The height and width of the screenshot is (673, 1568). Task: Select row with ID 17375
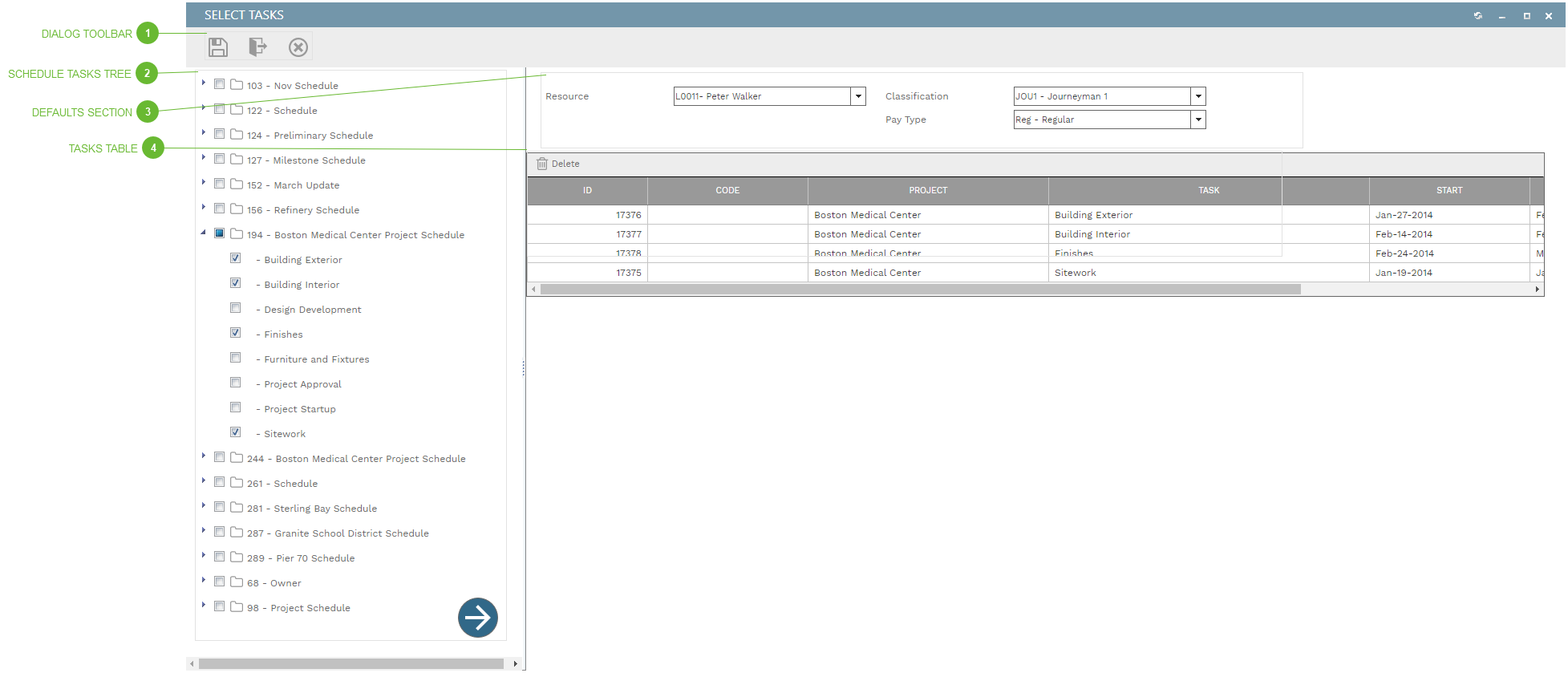(1035, 273)
